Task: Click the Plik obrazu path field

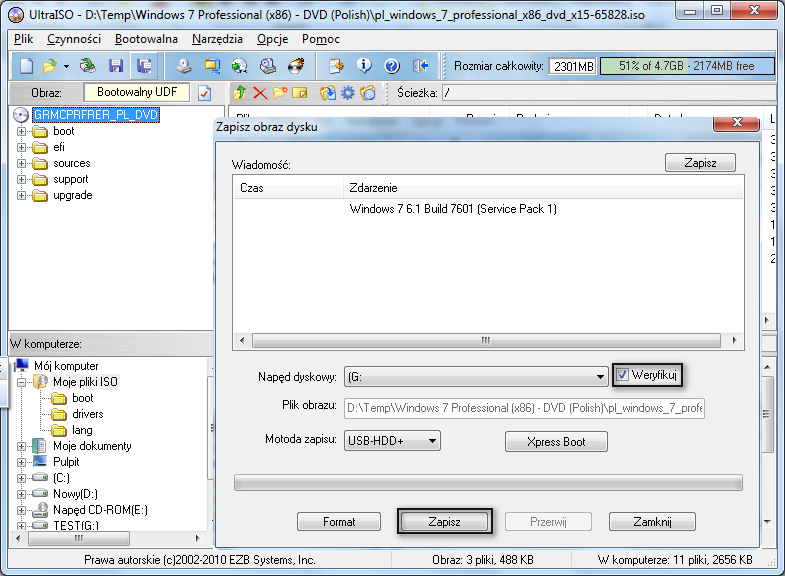Action: pos(524,408)
